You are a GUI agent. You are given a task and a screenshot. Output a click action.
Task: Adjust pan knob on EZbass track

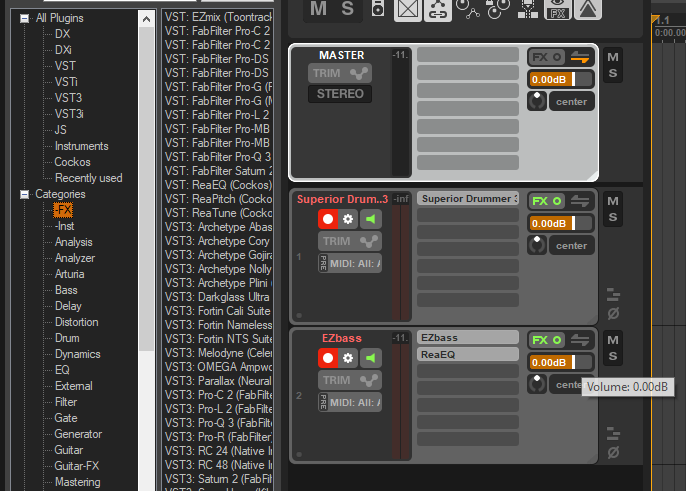[537, 384]
